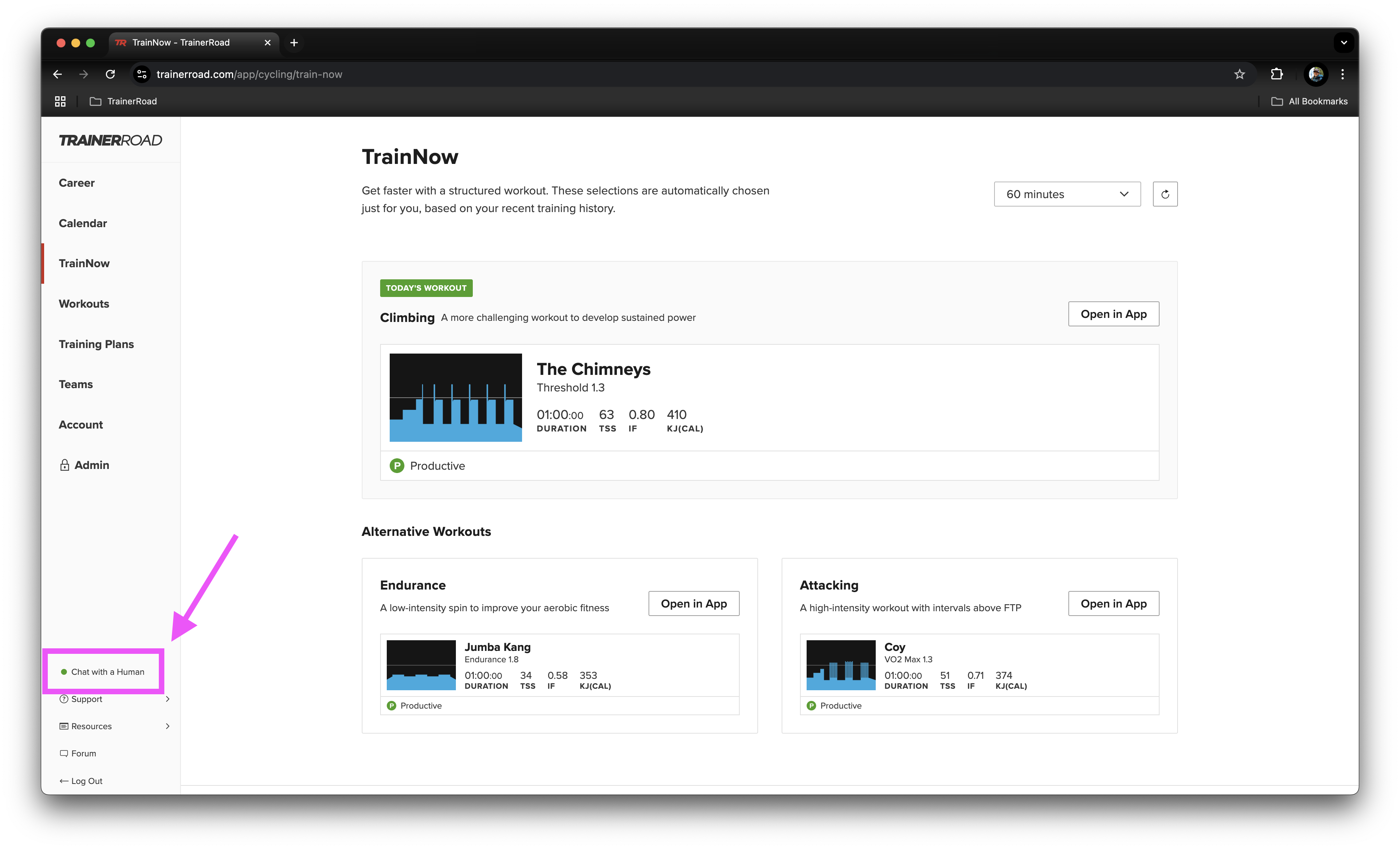Click the TrainerRoad logo in sidebar
The width and height of the screenshot is (1400, 849).
[x=110, y=140]
